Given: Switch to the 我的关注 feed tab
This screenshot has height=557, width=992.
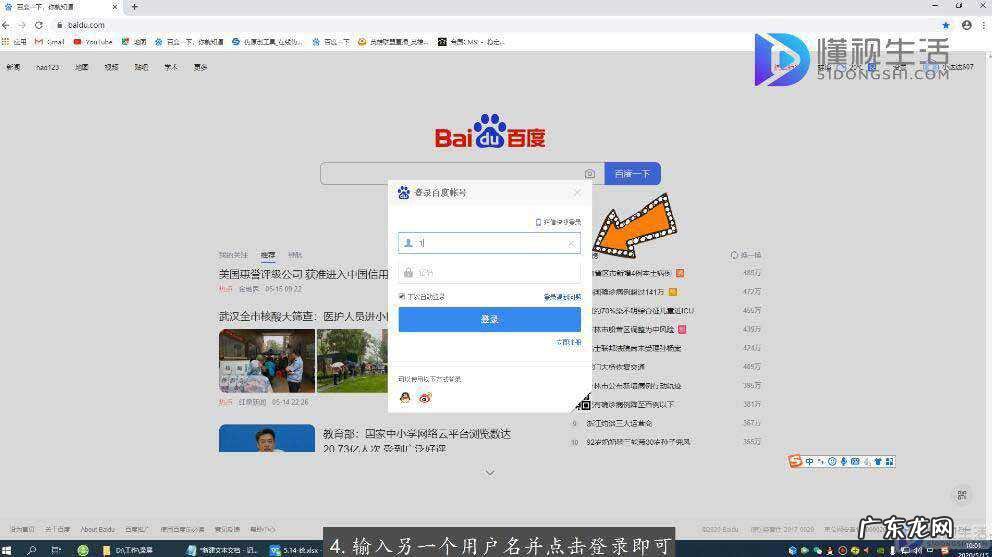Looking at the screenshot, I should pyautogui.click(x=233, y=255).
